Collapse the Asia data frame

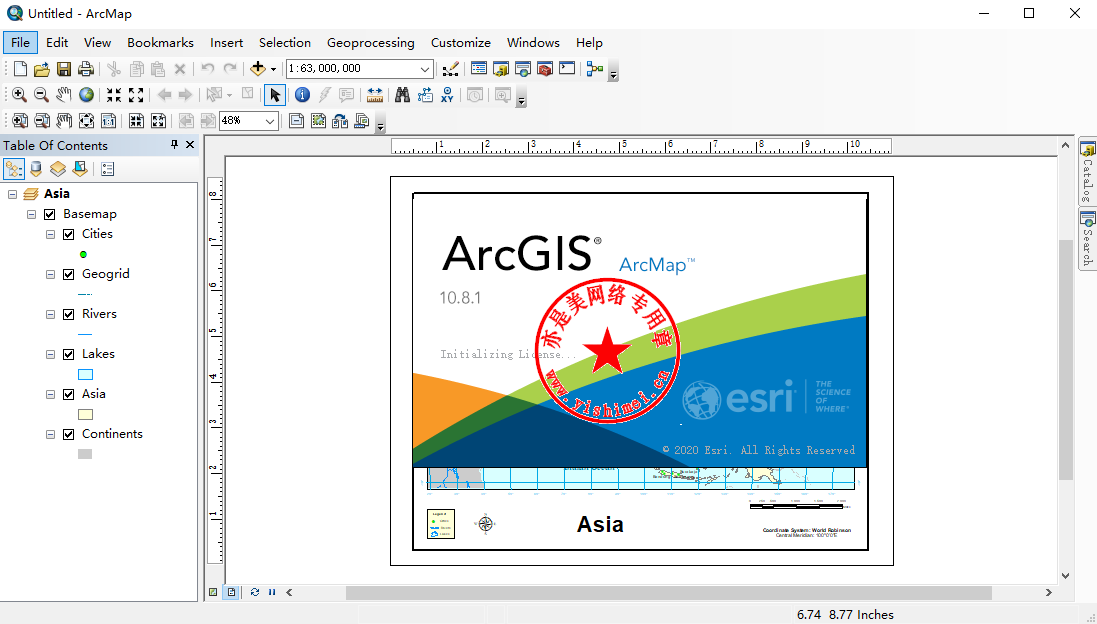point(12,194)
